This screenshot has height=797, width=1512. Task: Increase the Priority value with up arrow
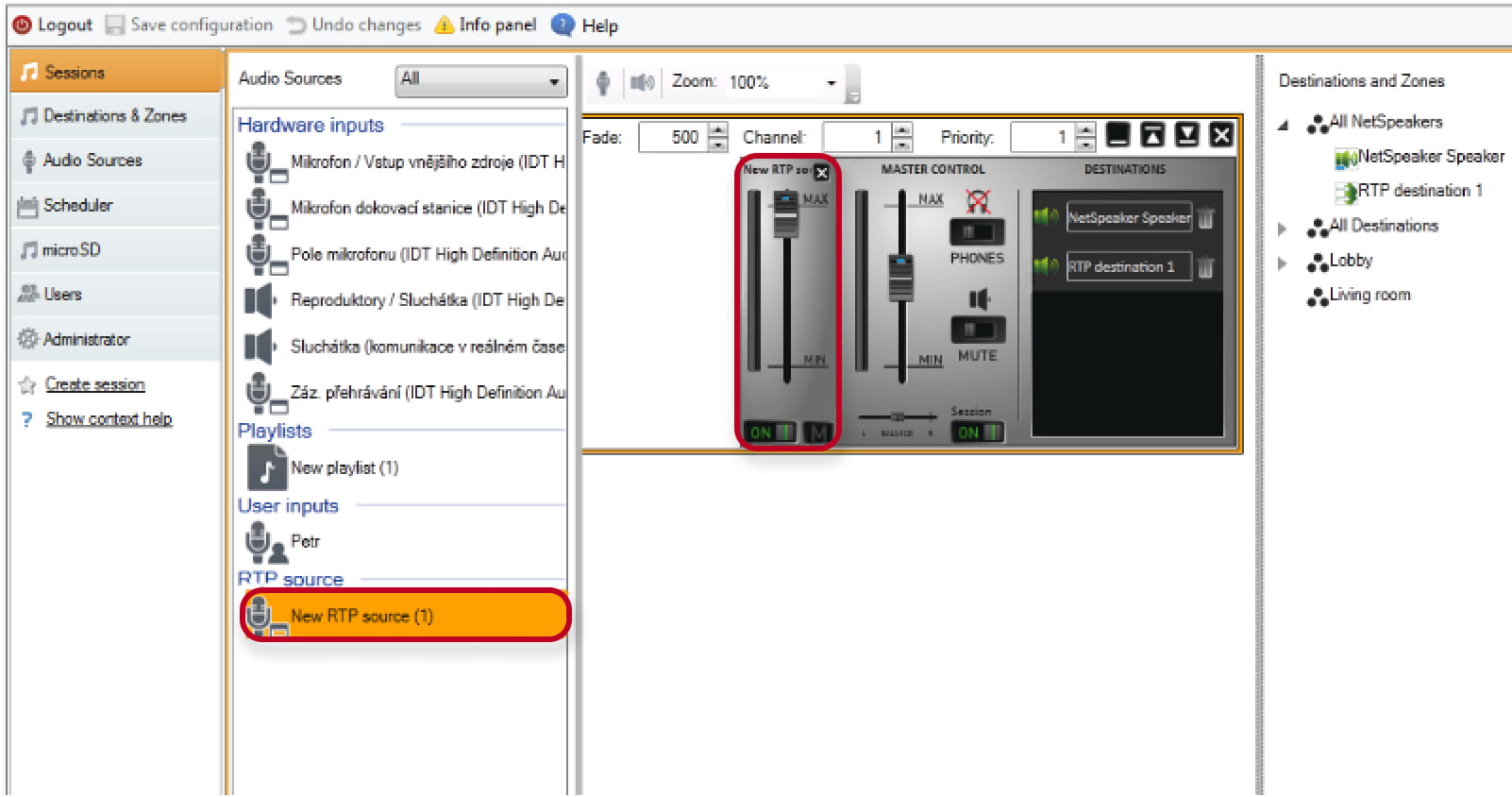point(1086,130)
